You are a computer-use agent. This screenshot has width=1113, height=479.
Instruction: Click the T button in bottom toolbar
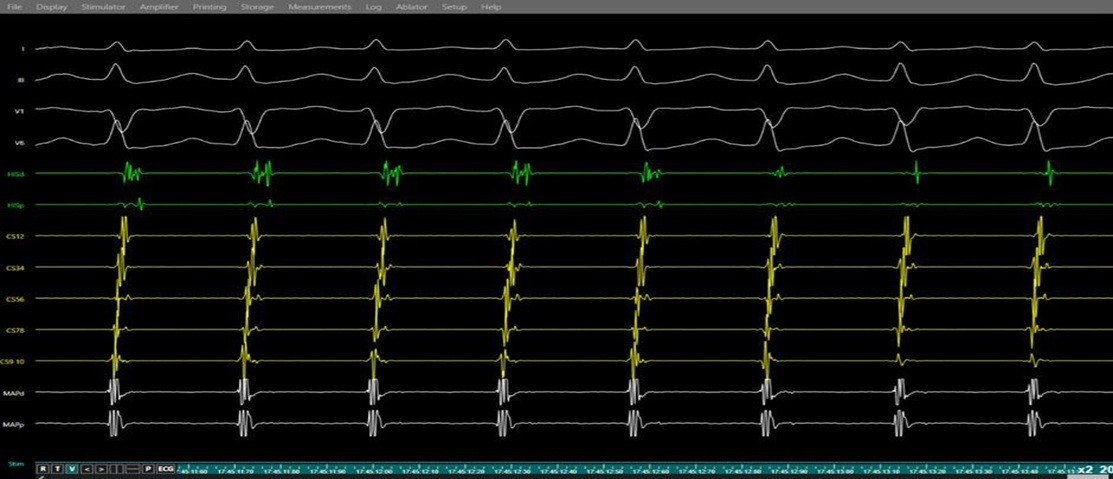(x=57, y=468)
